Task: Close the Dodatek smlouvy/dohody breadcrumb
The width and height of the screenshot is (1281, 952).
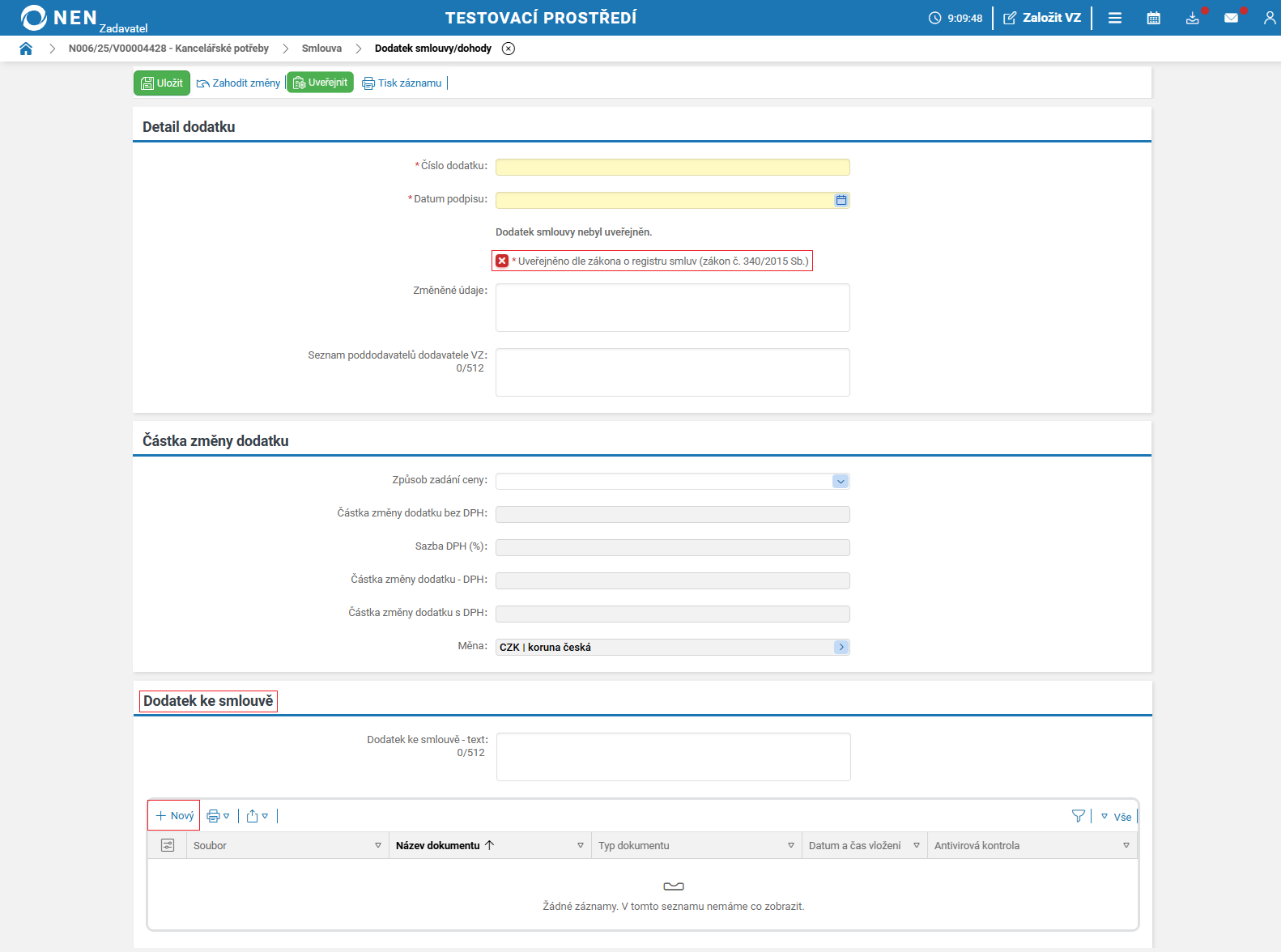Action: point(509,49)
